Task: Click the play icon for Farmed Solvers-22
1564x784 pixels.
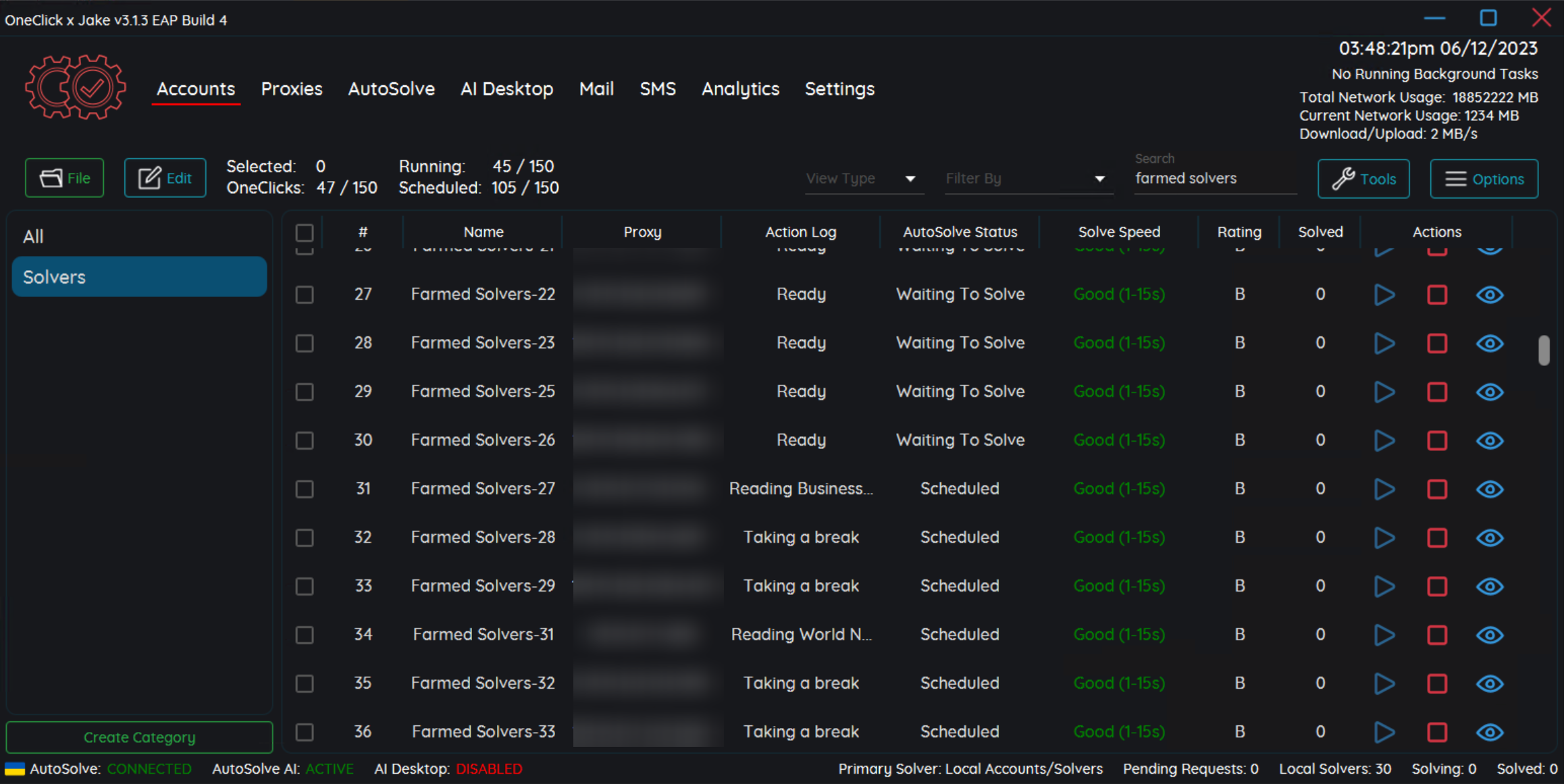Action: [x=1384, y=295]
